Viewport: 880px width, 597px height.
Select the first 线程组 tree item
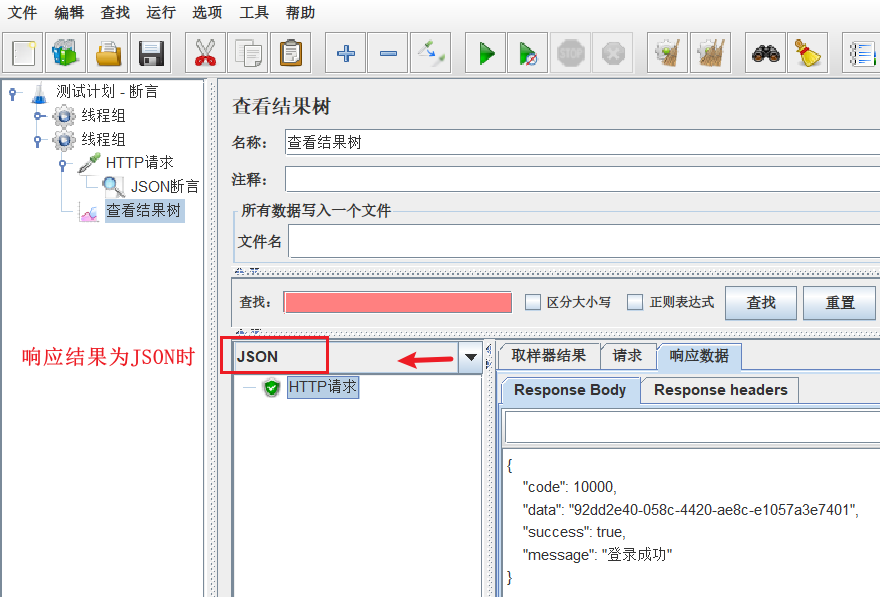pos(103,116)
